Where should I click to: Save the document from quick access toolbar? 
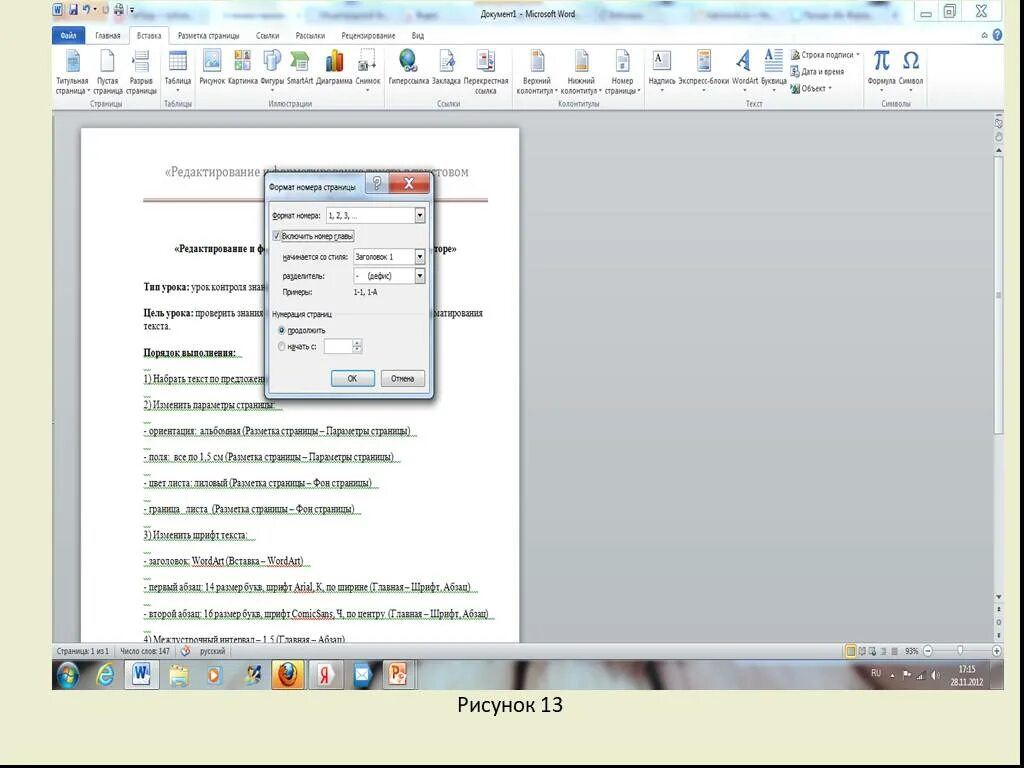[x=72, y=10]
